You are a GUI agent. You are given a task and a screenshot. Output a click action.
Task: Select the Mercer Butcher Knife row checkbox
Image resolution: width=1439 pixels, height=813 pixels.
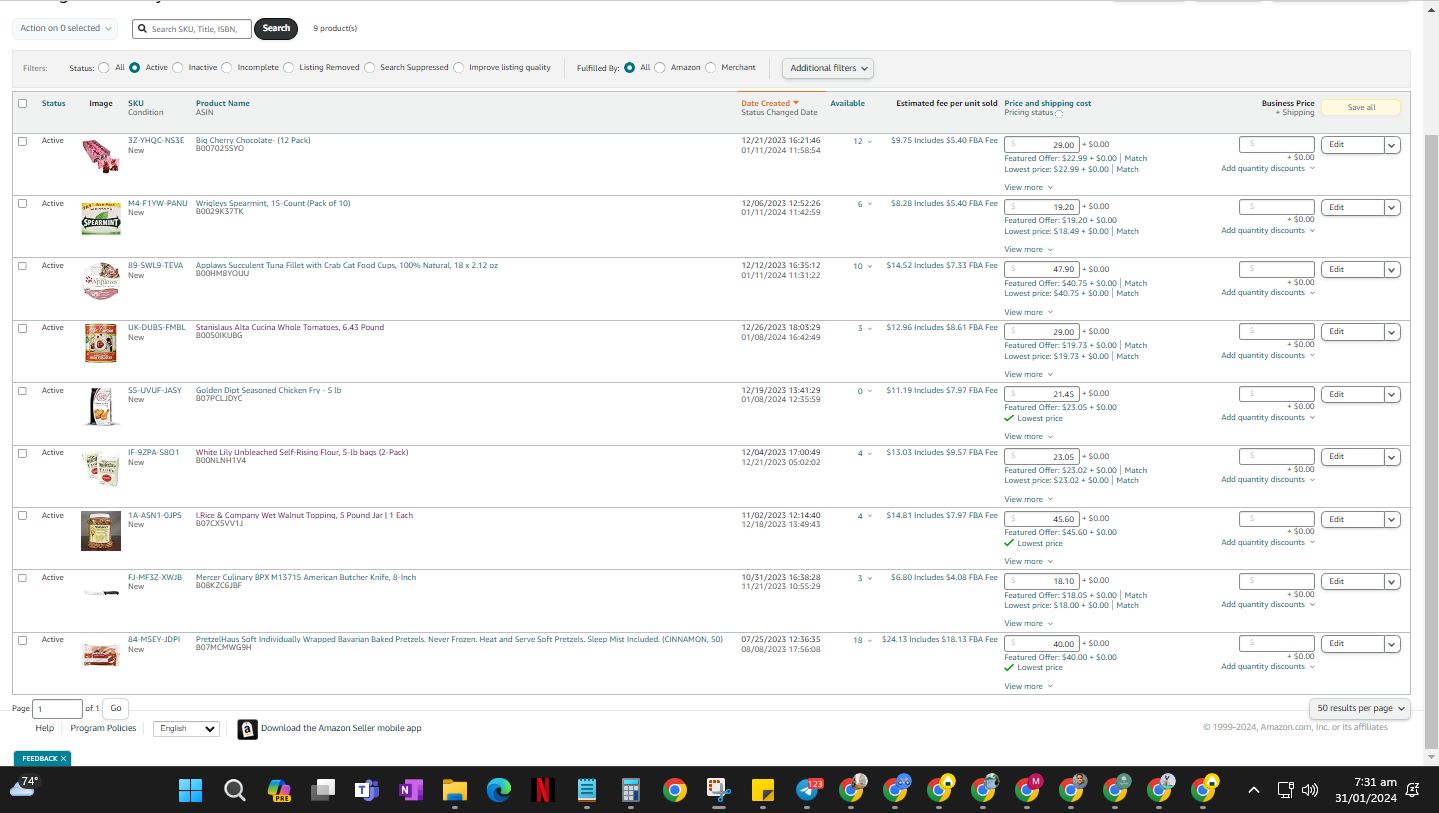23,578
